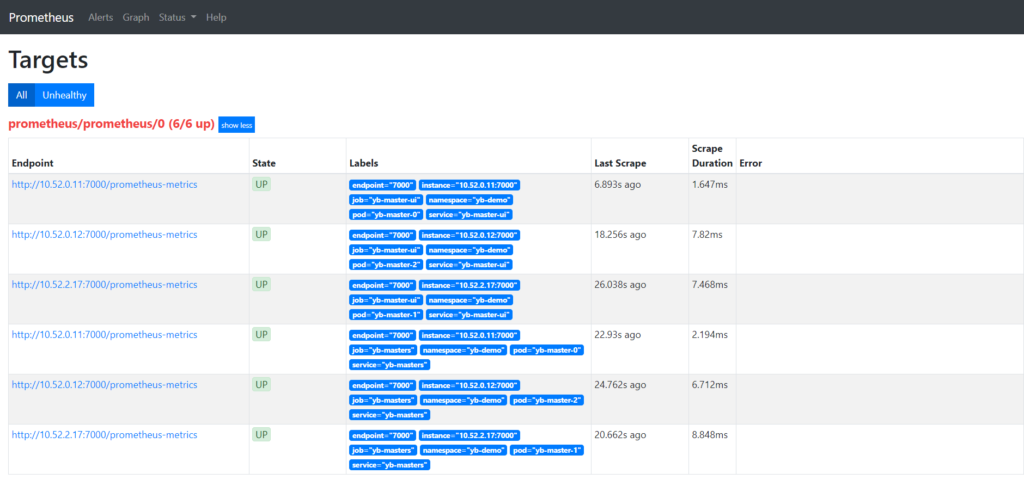Click the Last Scrape column header

click(x=620, y=162)
